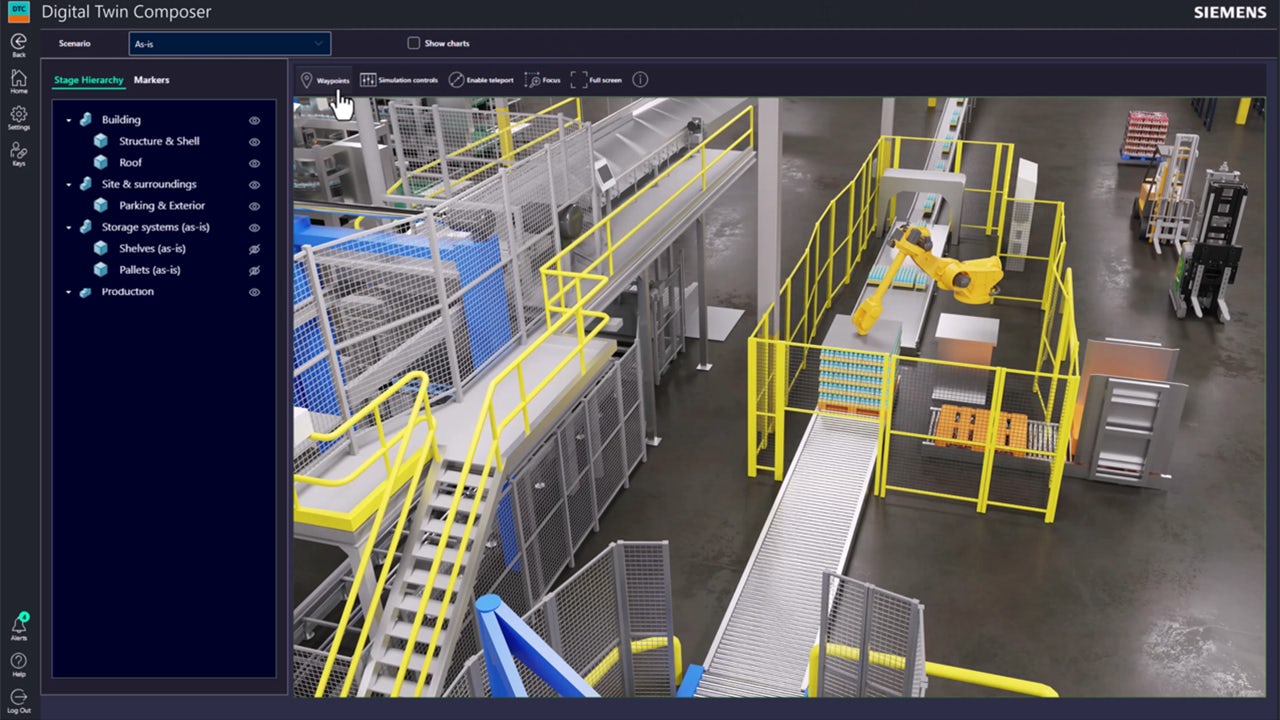Hide Parking & Exterior
The height and width of the screenshot is (720, 1280).
pos(254,206)
